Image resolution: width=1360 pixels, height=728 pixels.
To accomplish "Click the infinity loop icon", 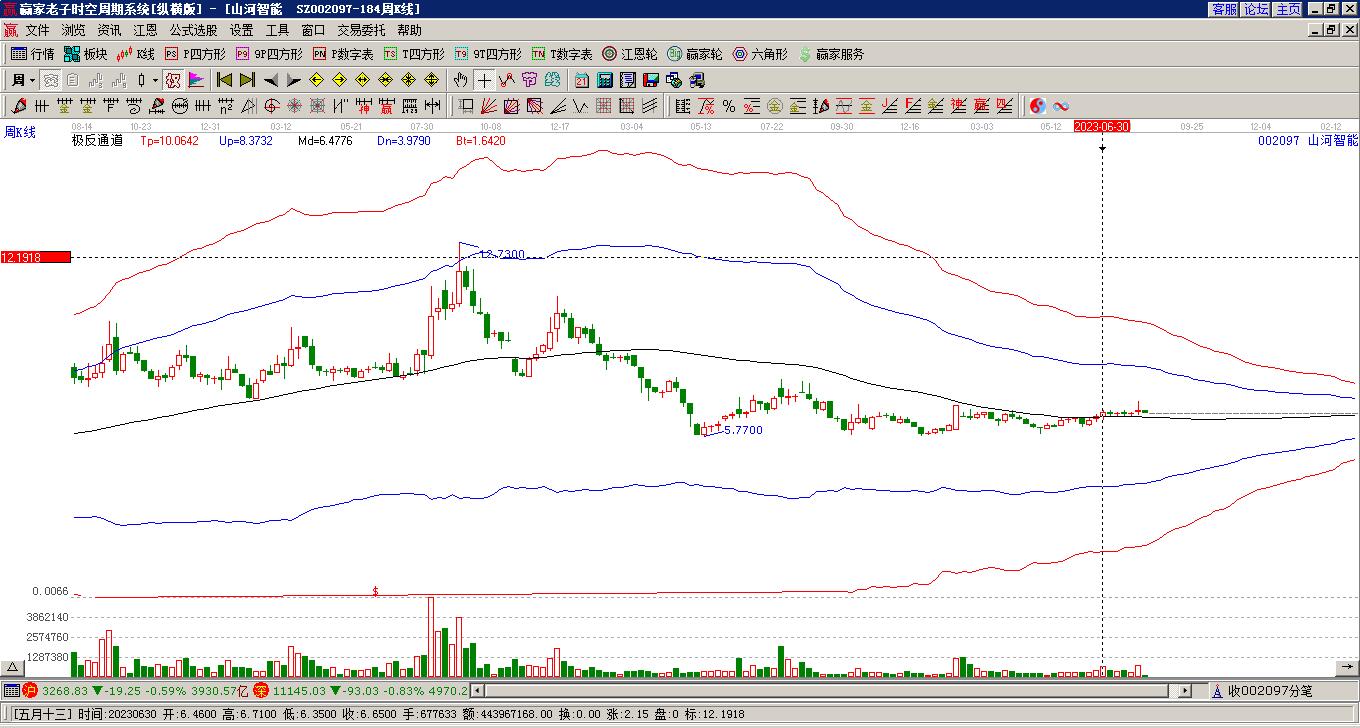I will pos(1060,106).
